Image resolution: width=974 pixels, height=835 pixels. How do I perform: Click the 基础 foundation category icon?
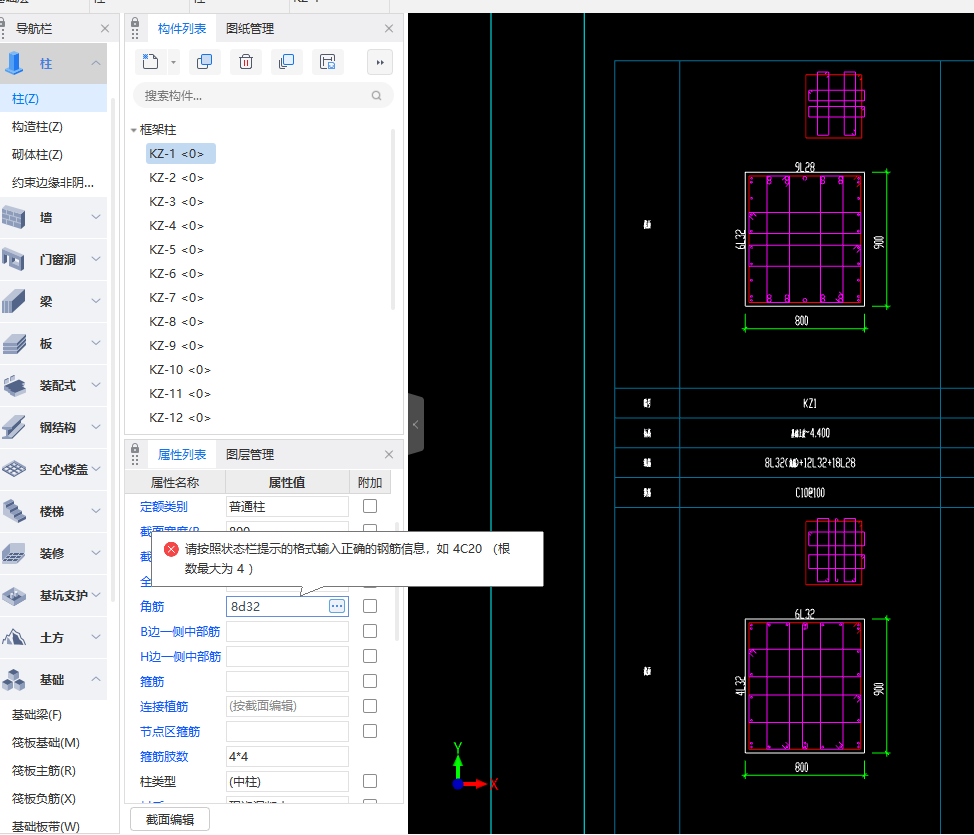[x=14, y=680]
